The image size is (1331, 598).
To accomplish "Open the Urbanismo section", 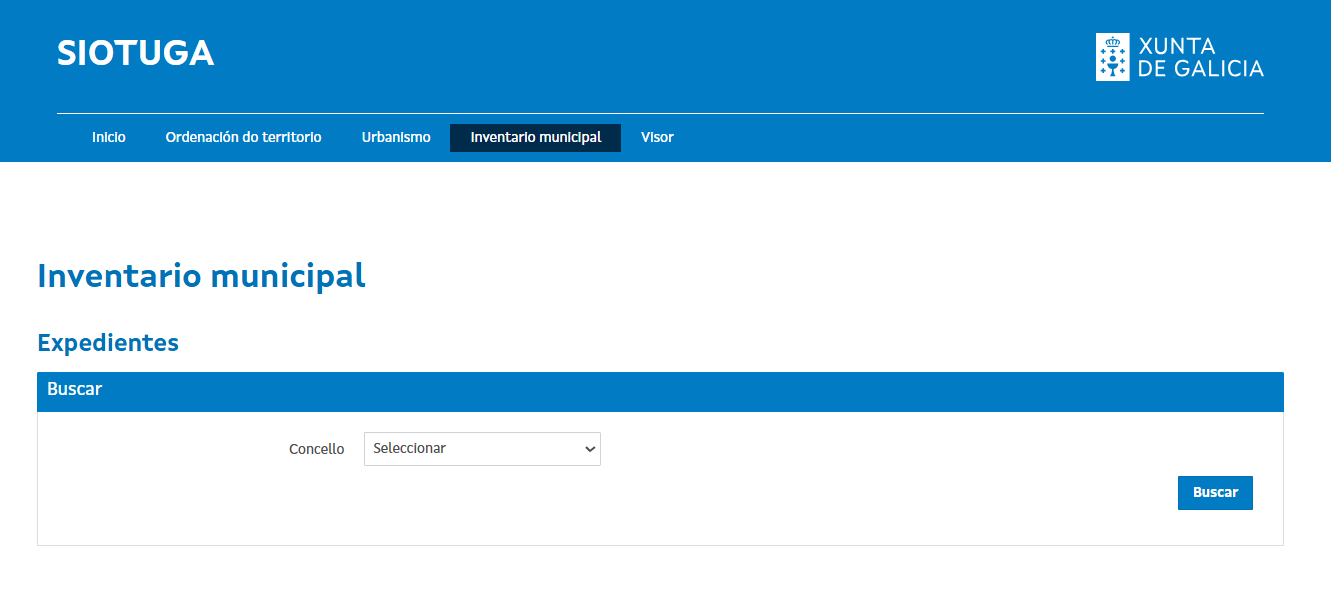I will point(396,137).
